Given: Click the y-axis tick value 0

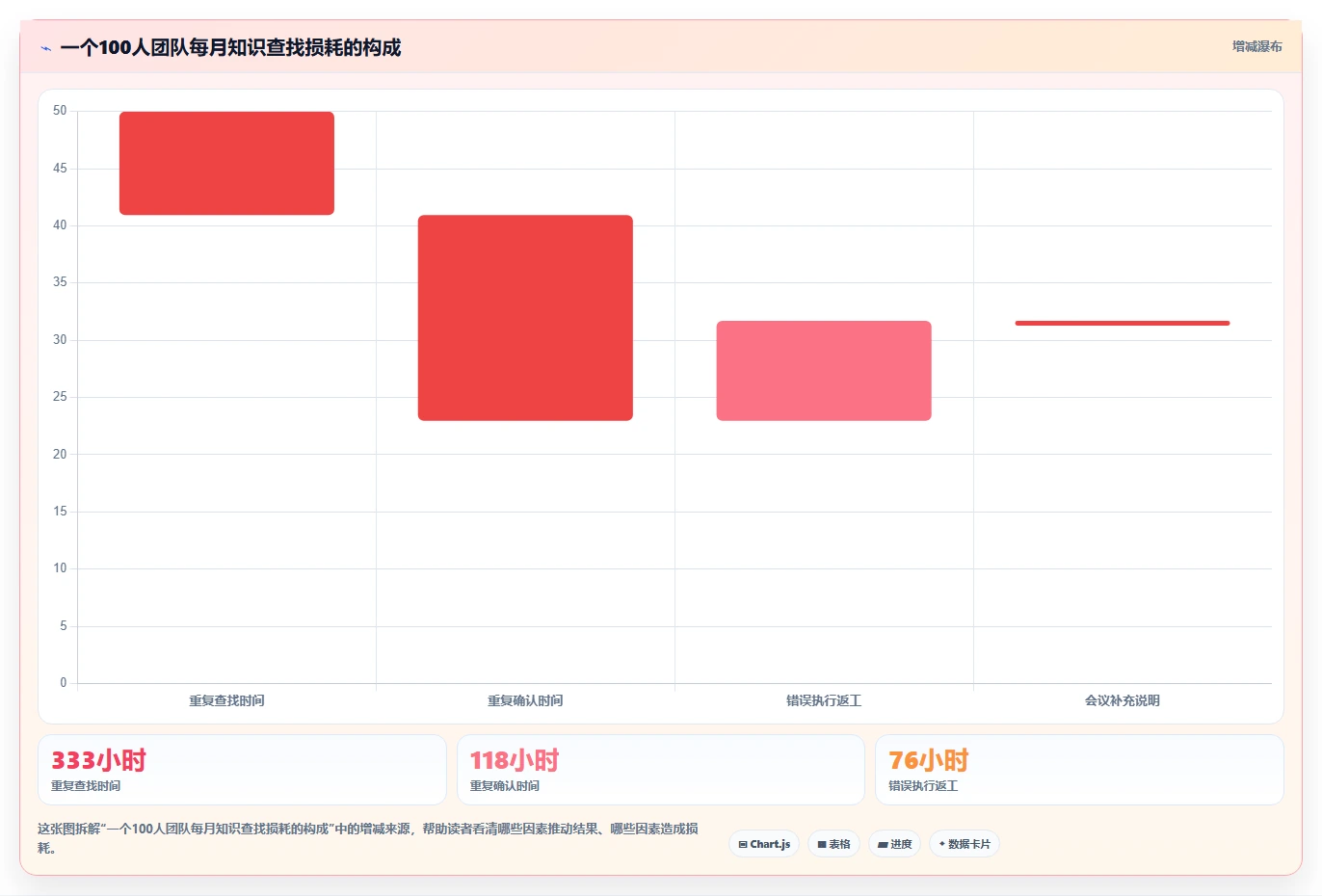Looking at the screenshot, I should (x=64, y=683).
